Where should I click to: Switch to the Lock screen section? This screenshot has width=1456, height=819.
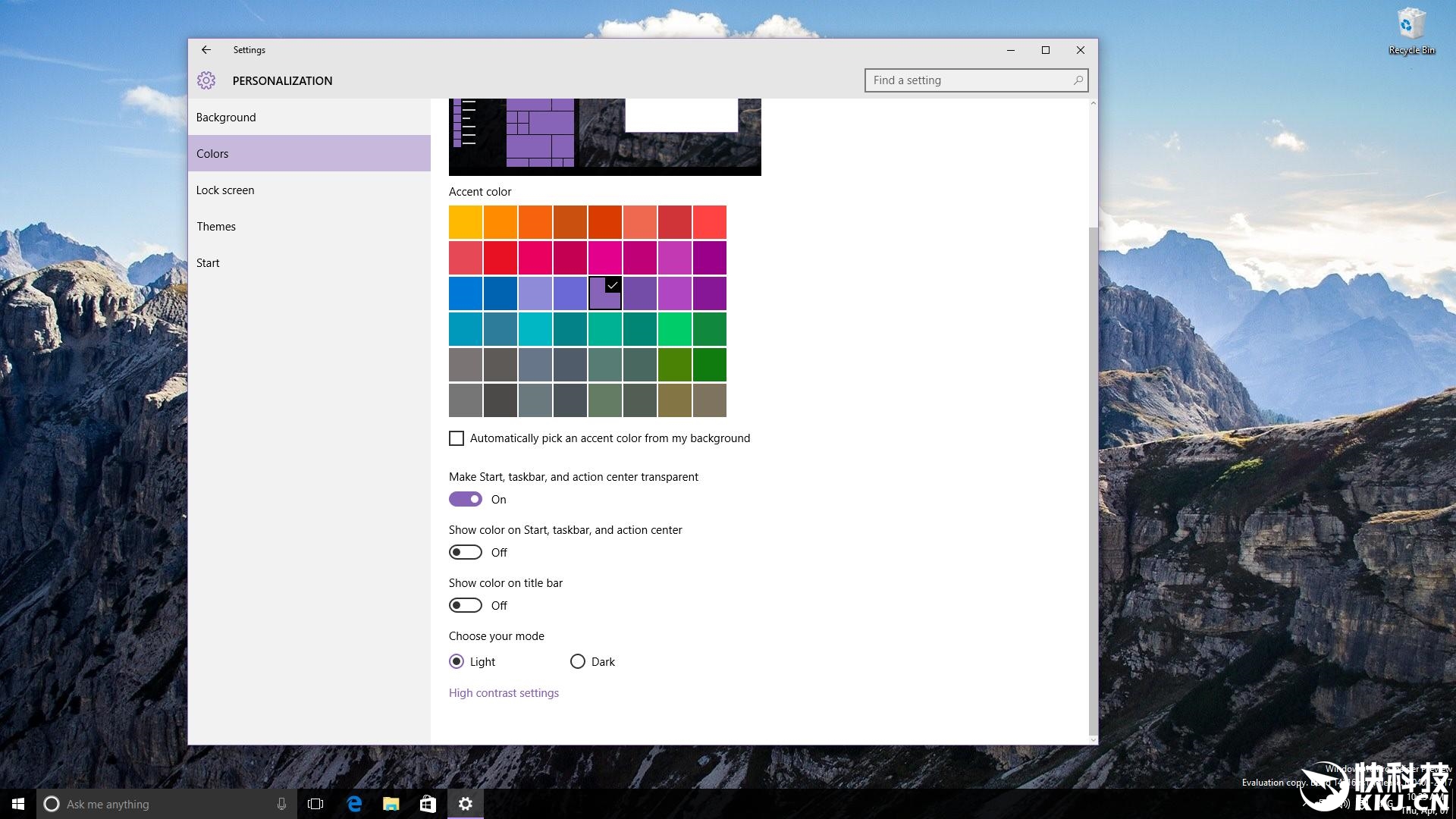(225, 190)
